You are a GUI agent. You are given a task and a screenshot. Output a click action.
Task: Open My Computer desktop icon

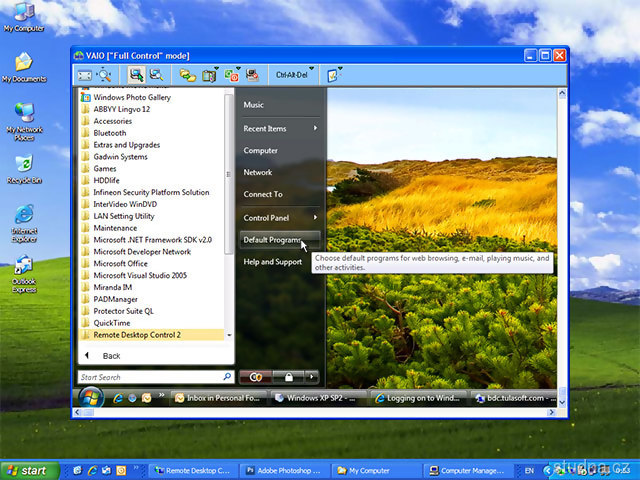tap(22, 13)
